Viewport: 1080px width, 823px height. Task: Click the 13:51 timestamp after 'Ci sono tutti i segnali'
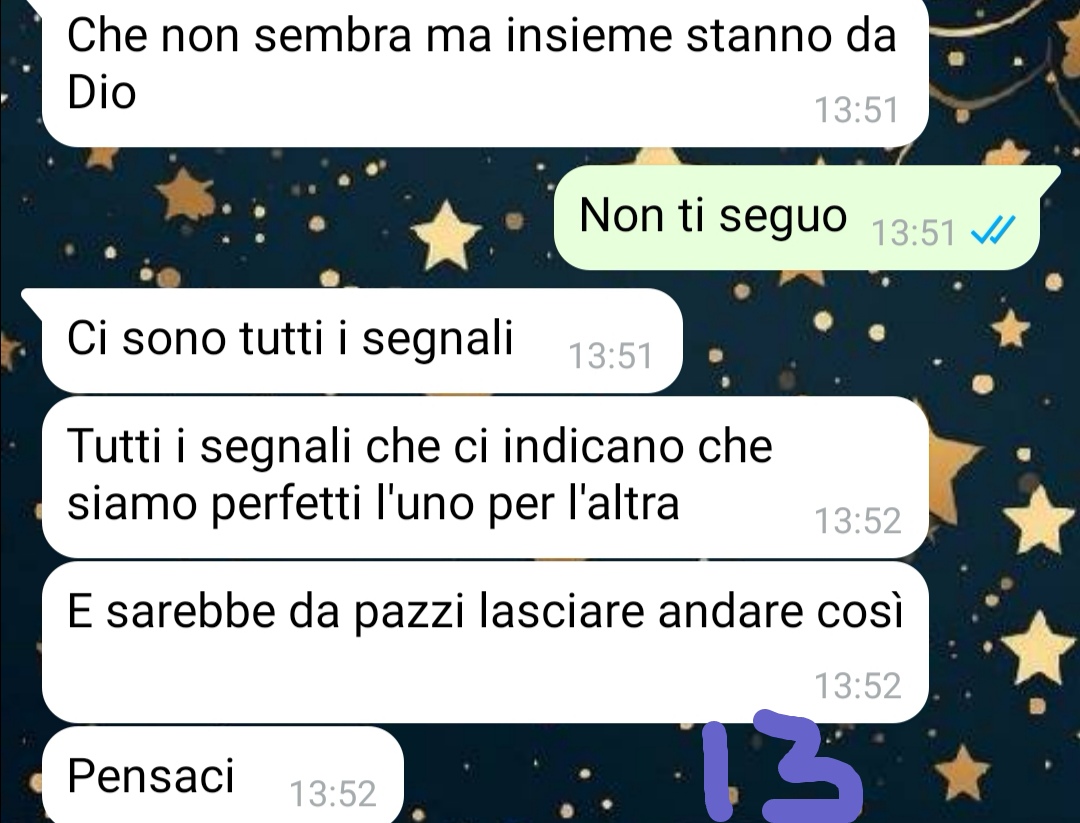pyautogui.click(x=610, y=356)
